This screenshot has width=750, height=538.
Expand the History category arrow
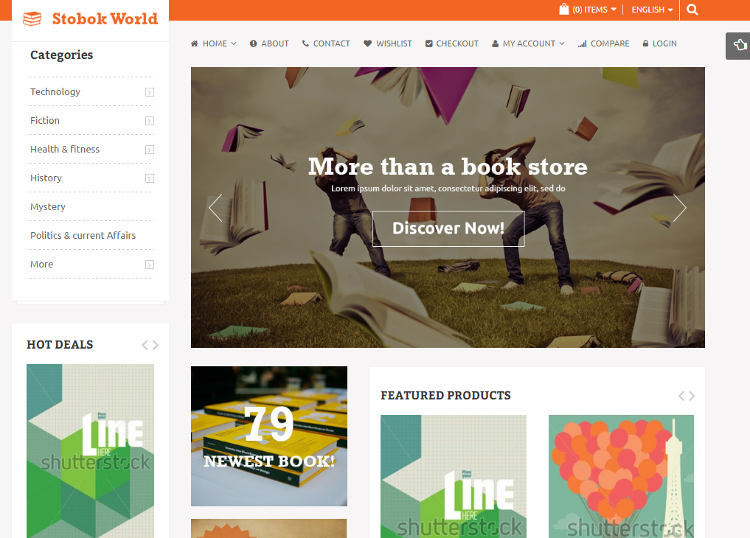(x=149, y=178)
